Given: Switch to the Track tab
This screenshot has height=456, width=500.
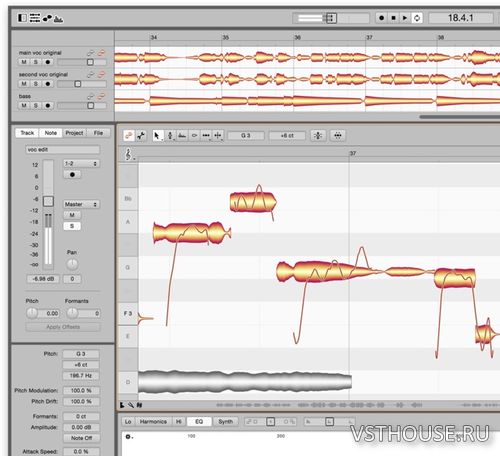Looking at the screenshot, I should 27,133.
